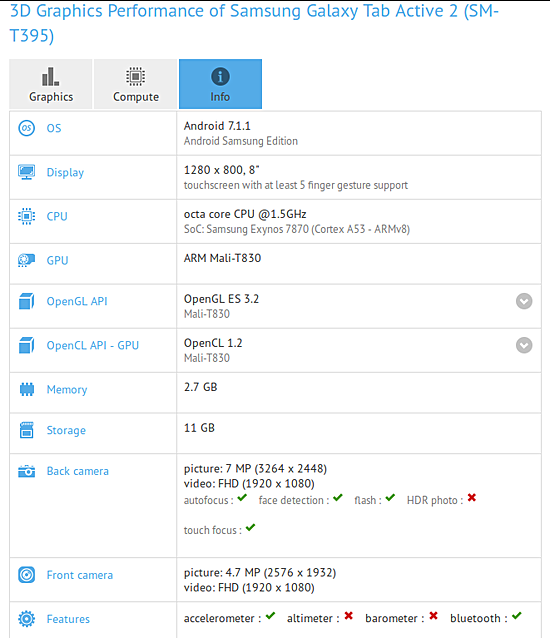Click the Features label
Screen dimensions: 550x638
[x=68, y=619]
